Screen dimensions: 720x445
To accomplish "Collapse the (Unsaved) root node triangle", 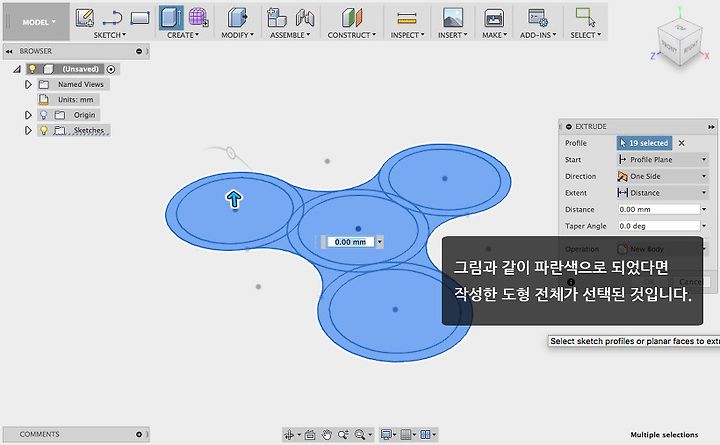I will pos(17,69).
